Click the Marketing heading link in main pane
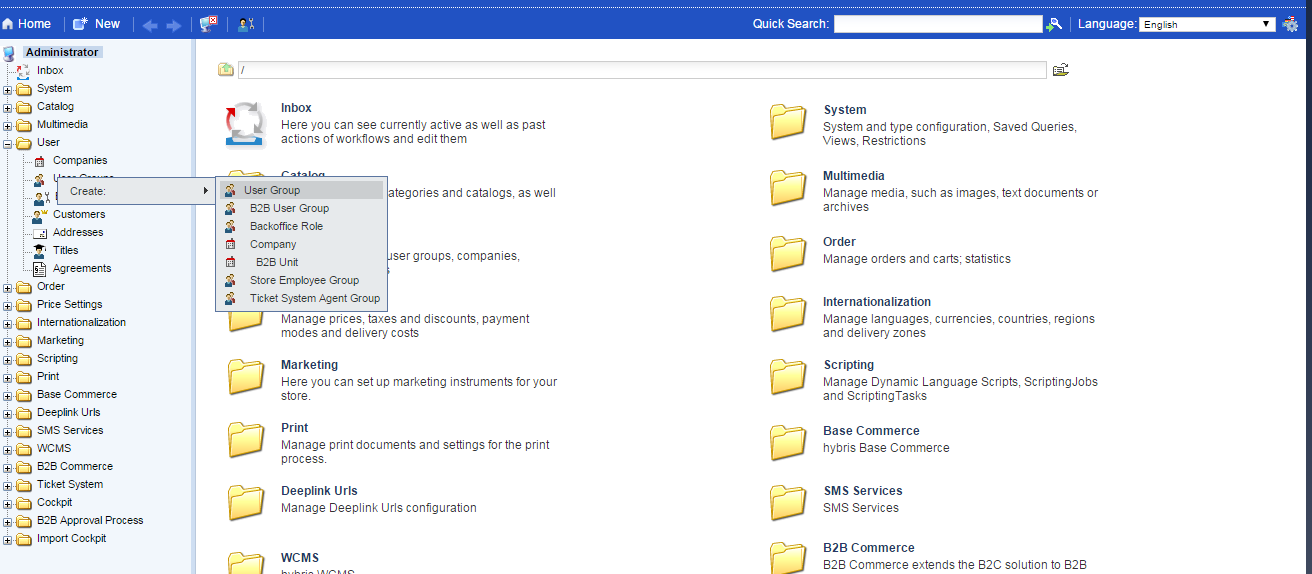Viewport: 1312px width, 574px height. [x=309, y=365]
